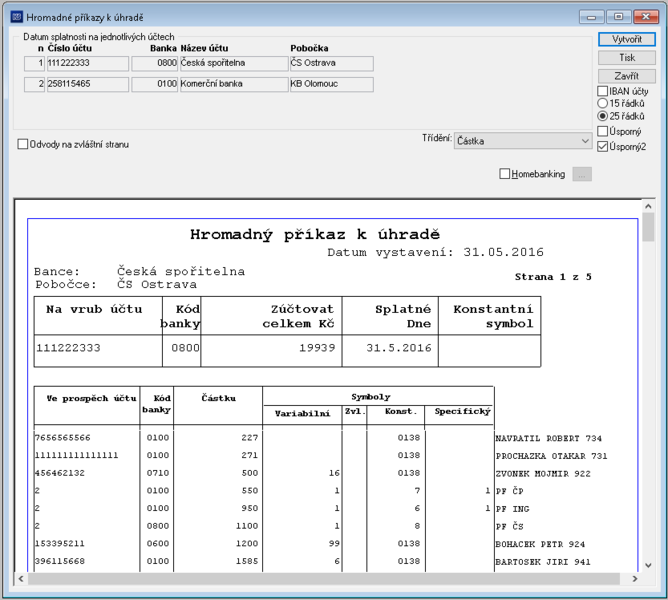Image resolution: width=668 pixels, height=600 pixels.
Task: Click account number field 111222333
Action: (87, 63)
